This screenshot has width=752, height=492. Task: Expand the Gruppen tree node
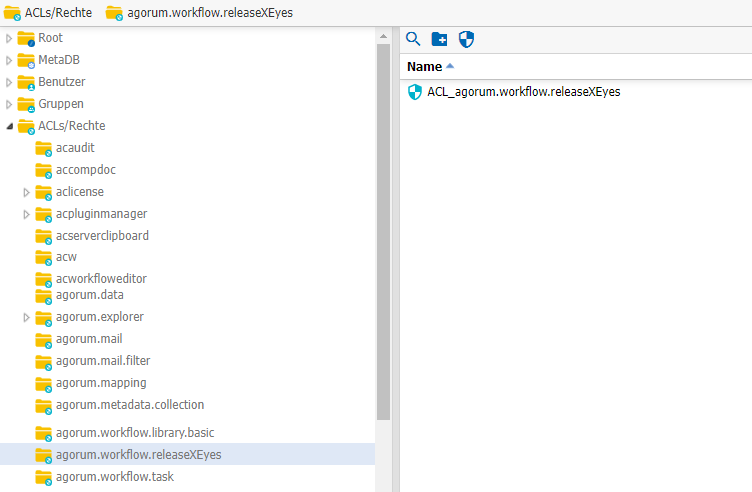point(9,105)
